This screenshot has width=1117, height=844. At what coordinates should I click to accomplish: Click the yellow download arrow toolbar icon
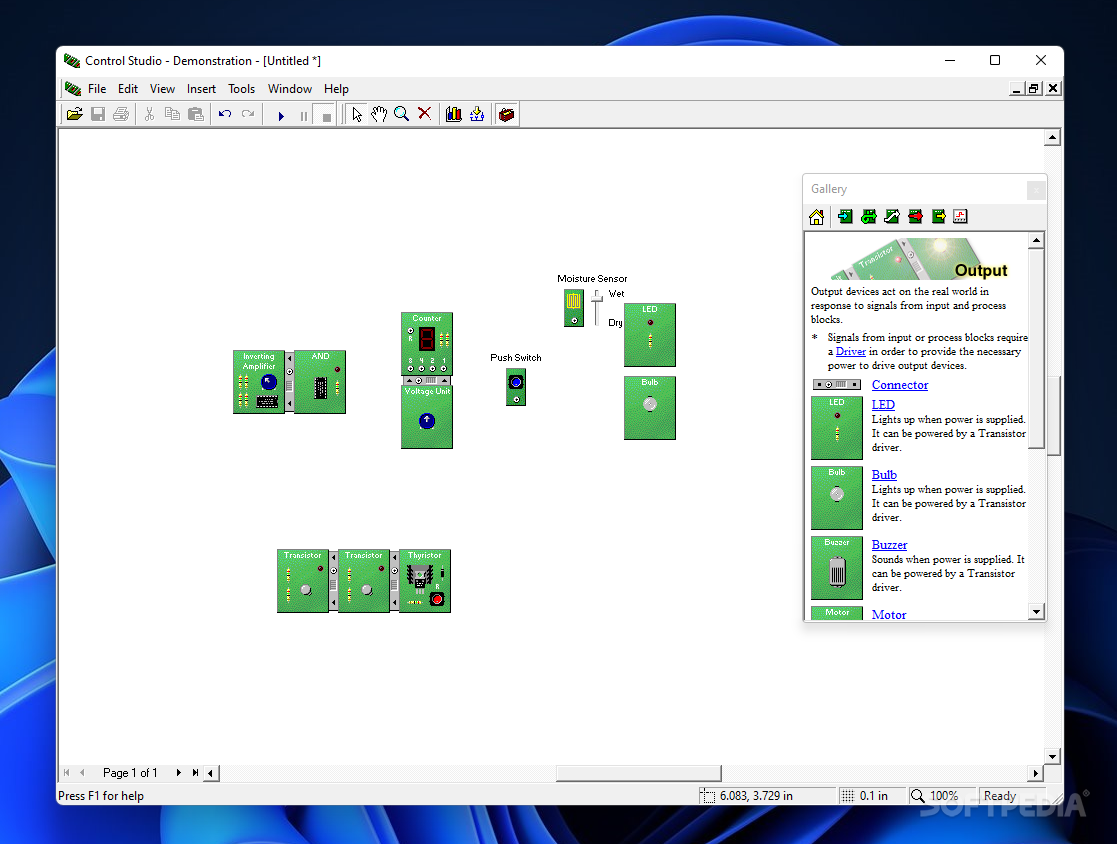click(x=477, y=114)
